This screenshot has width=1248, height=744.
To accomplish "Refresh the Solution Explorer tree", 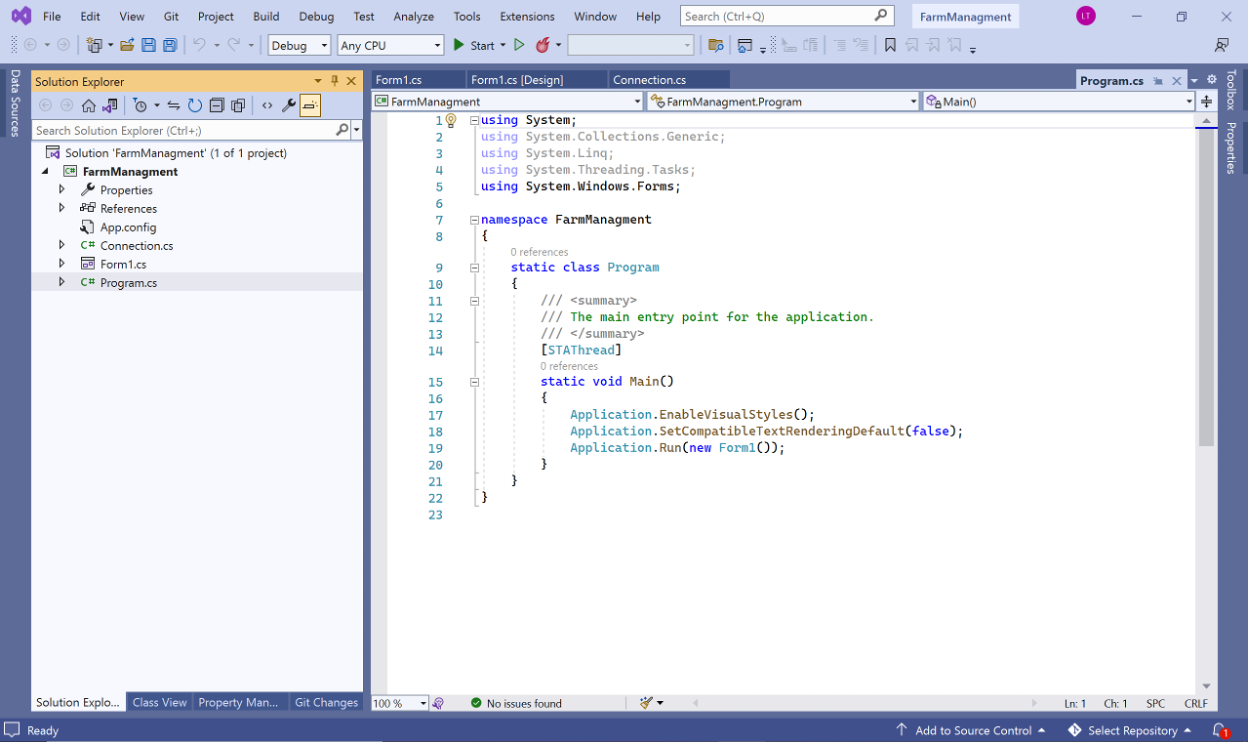I will click(x=195, y=106).
